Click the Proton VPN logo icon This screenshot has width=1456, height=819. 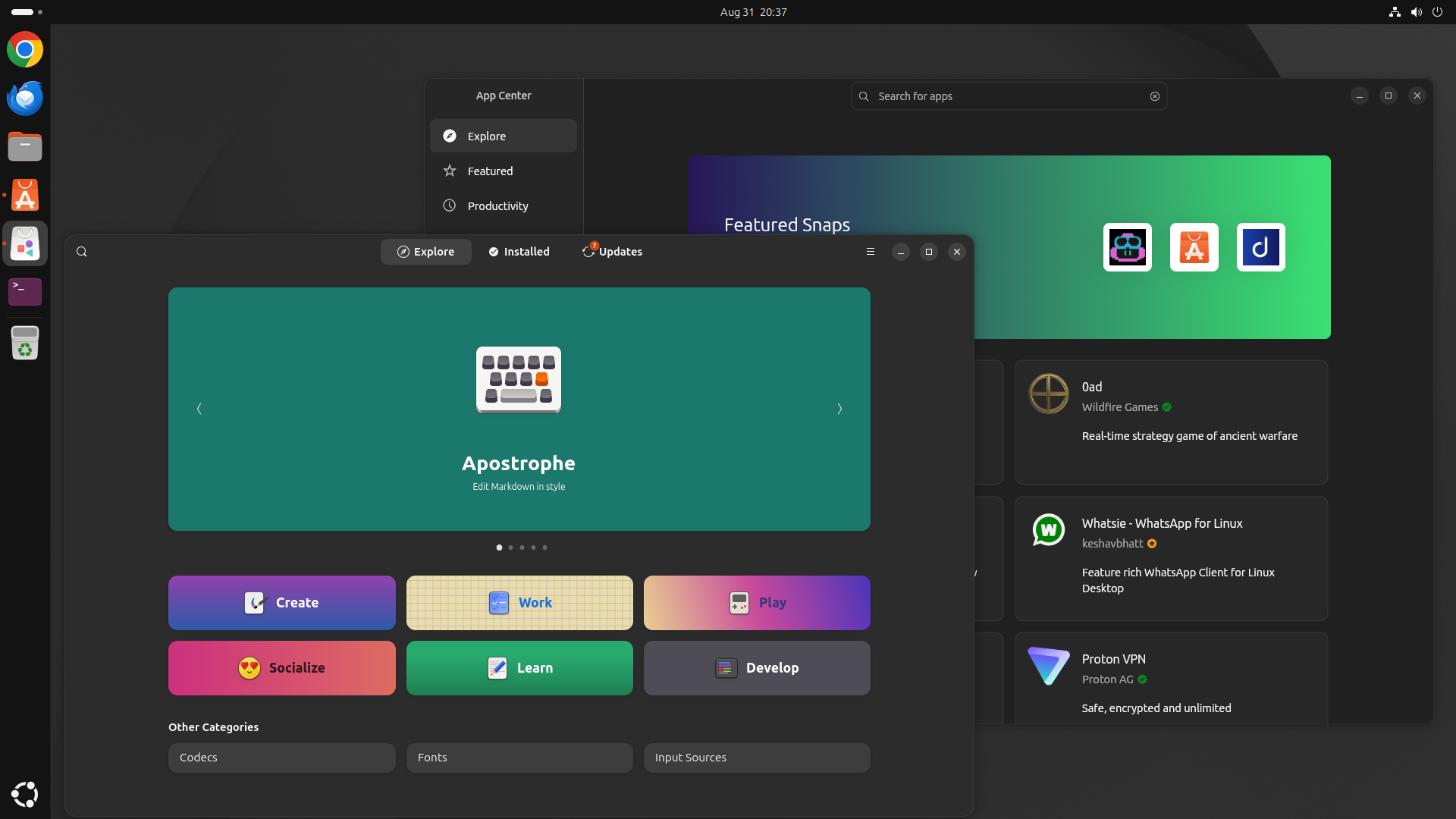[x=1049, y=666]
